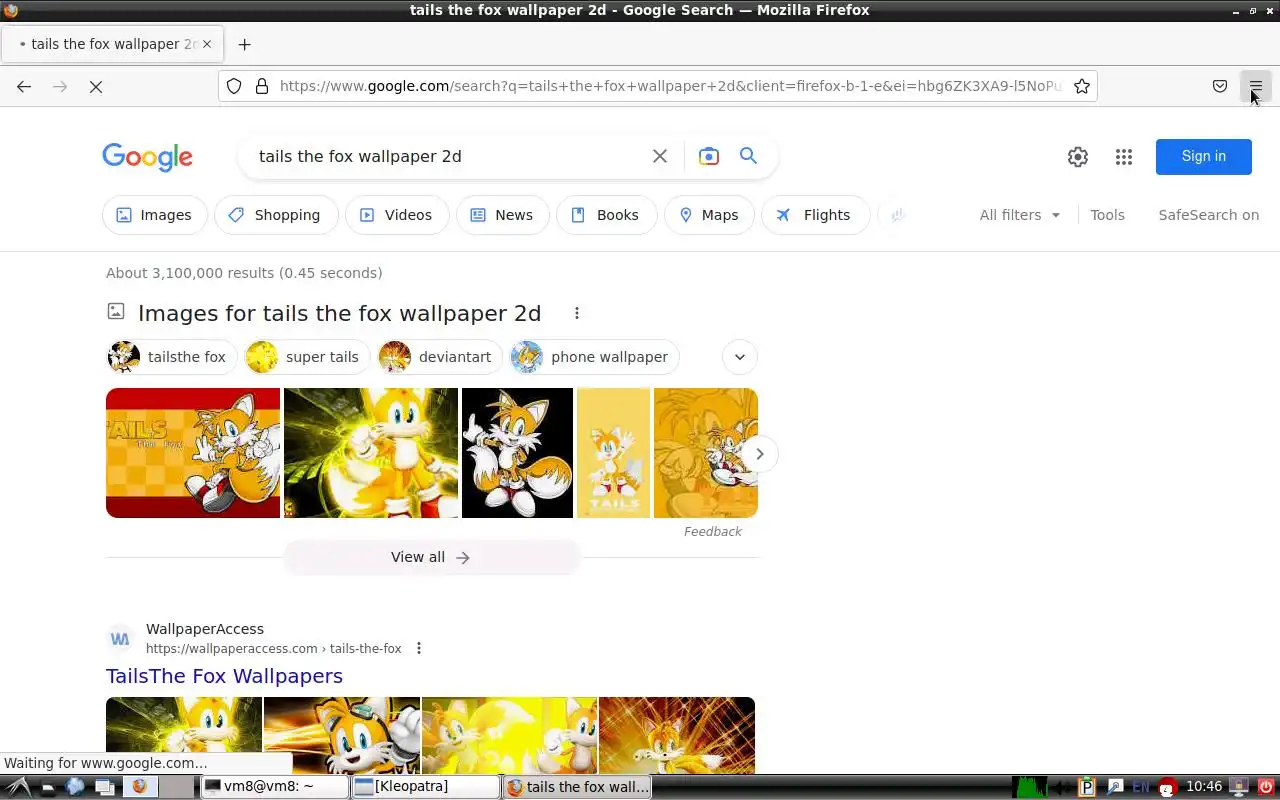Expand the All filters dropdown
Viewport: 1280px width, 800px height.
pyautogui.click(x=1020, y=215)
